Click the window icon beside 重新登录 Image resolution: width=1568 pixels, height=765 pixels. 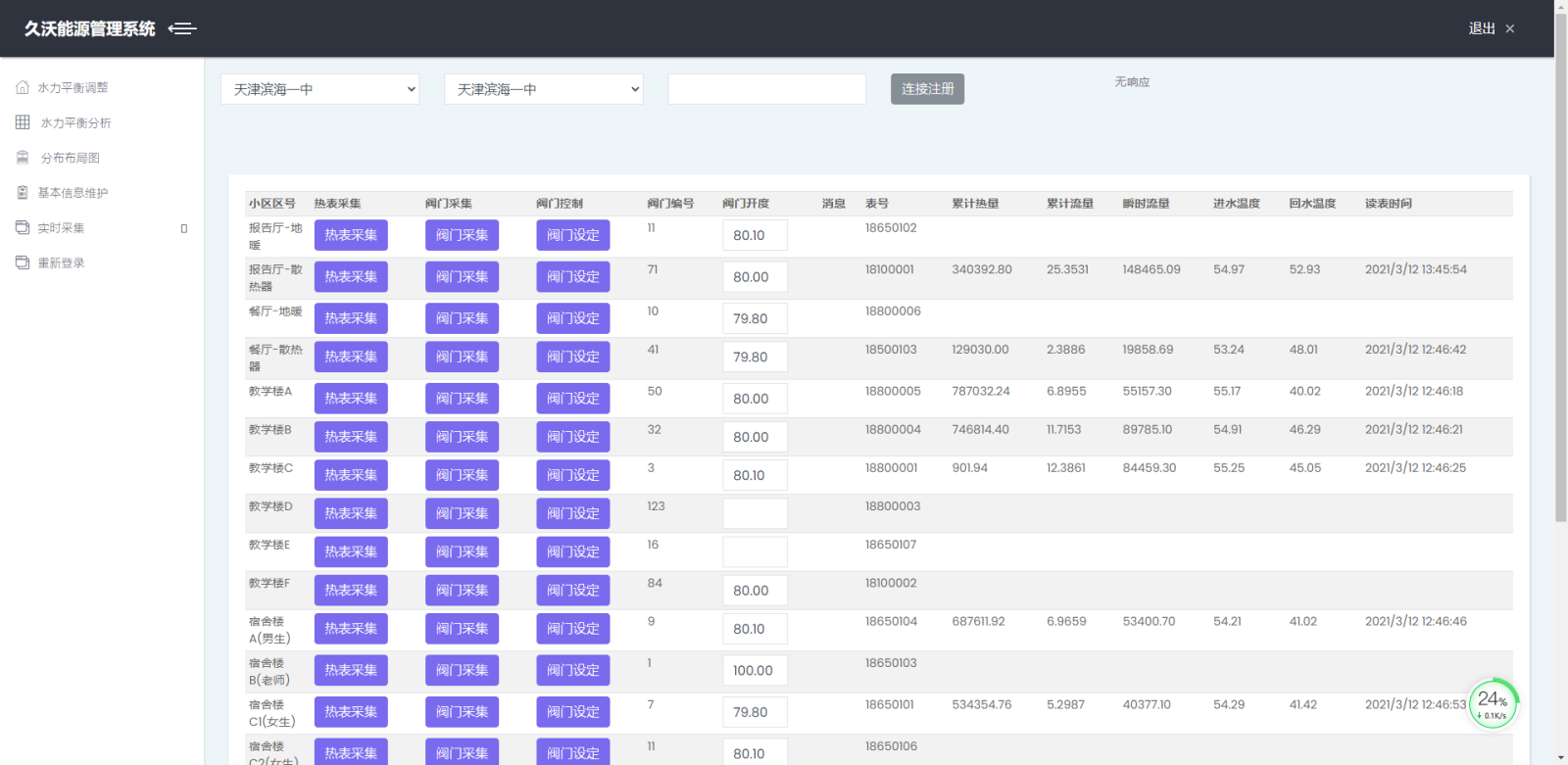(x=23, y=263)
